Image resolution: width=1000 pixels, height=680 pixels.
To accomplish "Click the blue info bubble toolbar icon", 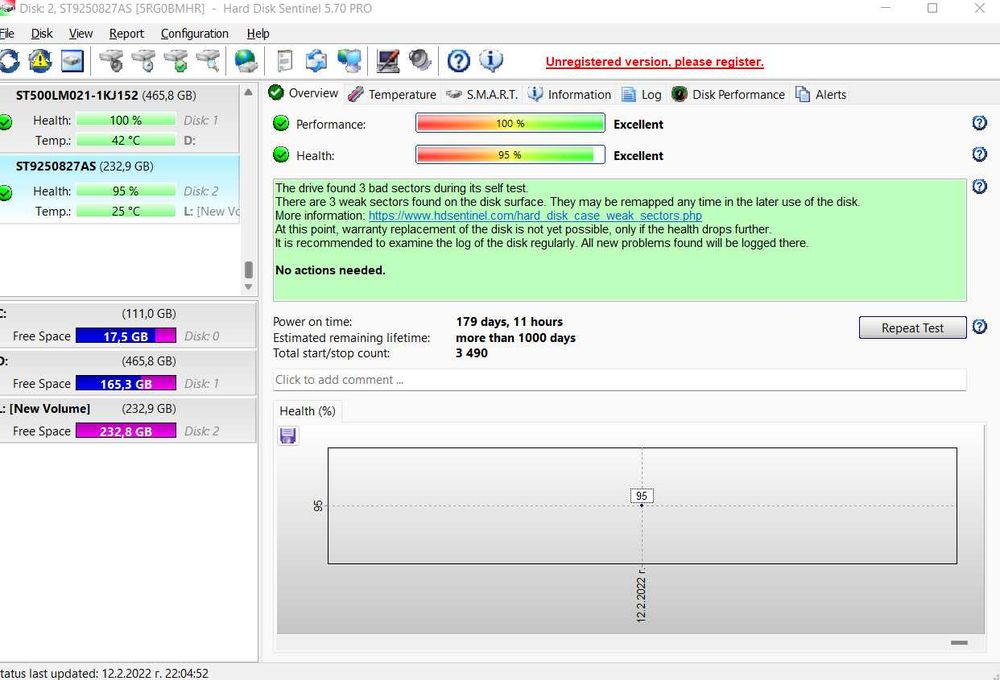I will pos(490,61).
